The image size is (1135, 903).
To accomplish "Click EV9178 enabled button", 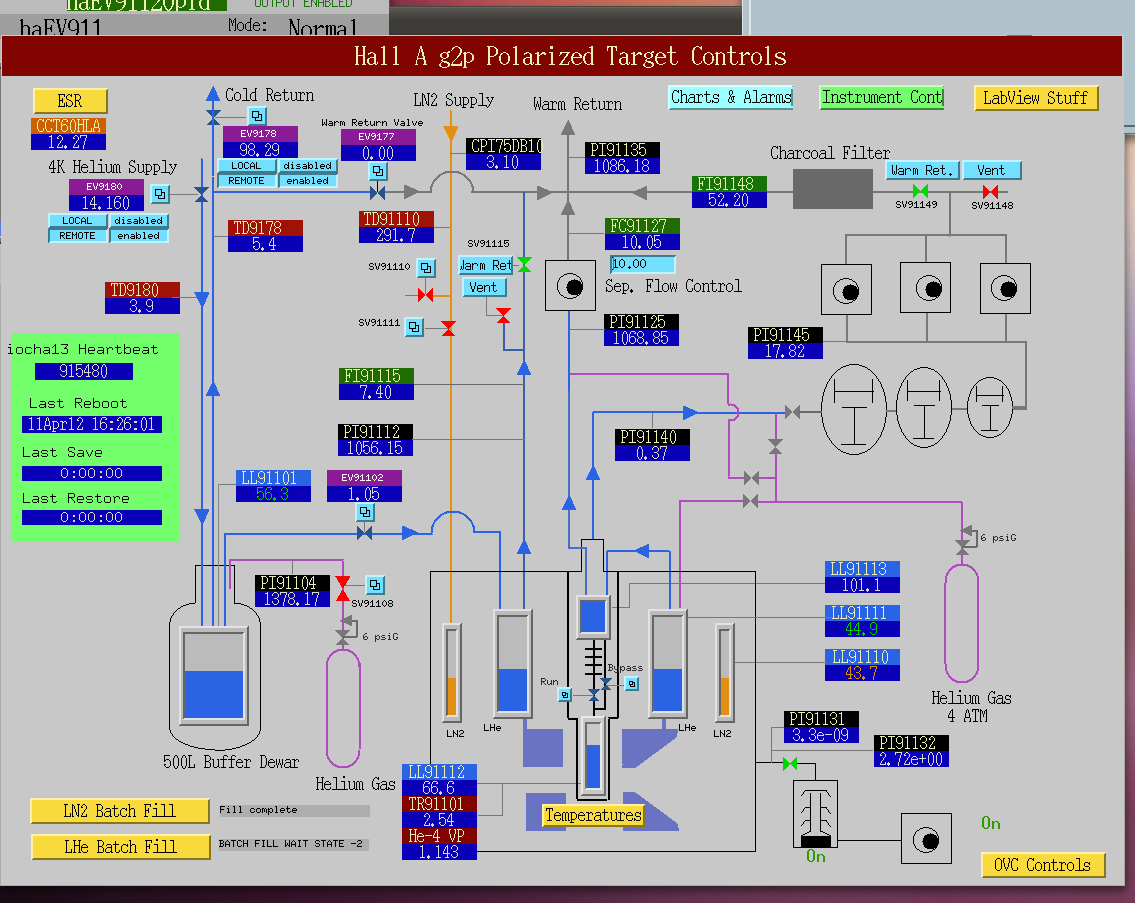I will 308,180.
